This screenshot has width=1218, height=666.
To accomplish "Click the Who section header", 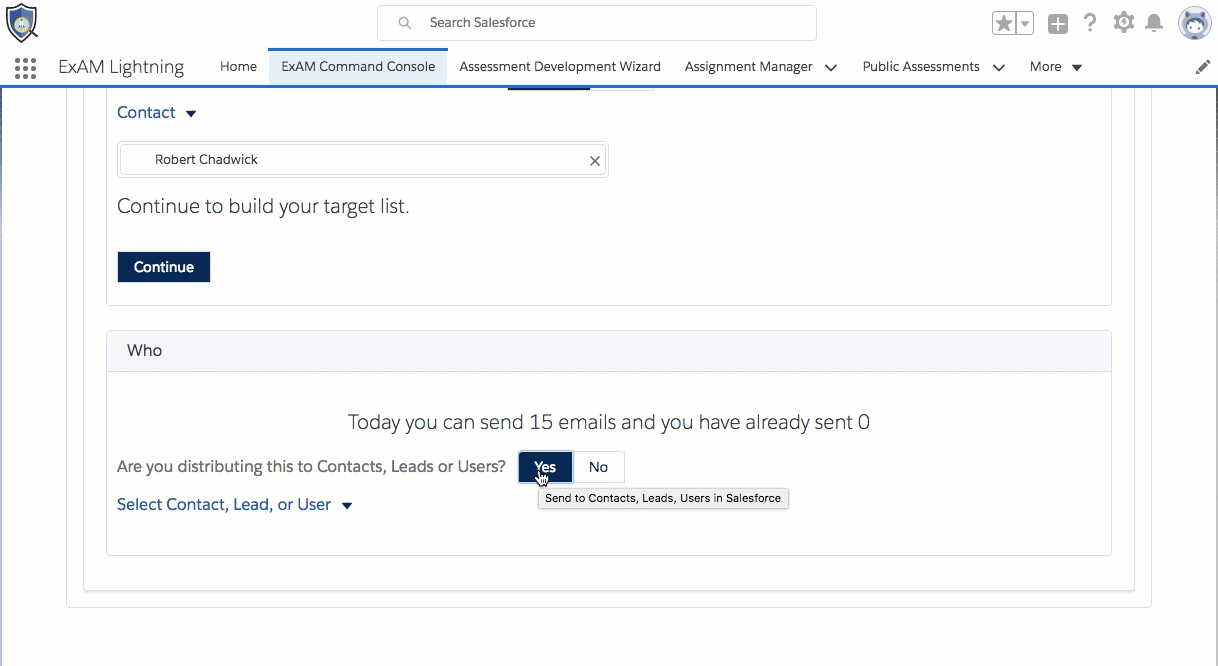I will [609, 351].
